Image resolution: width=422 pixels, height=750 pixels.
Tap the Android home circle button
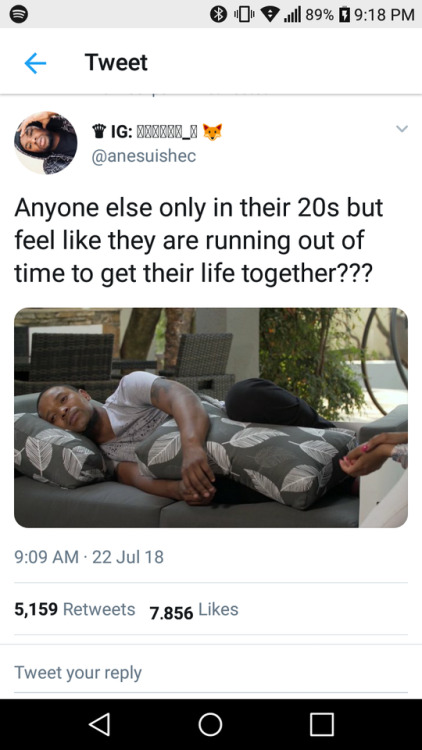coord(211,724)
